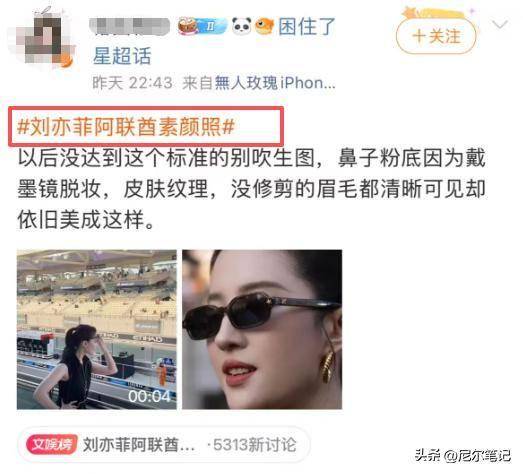523x474 pixels.
Task: Open the blurred user avatar
Action: (x=42, y=37)
